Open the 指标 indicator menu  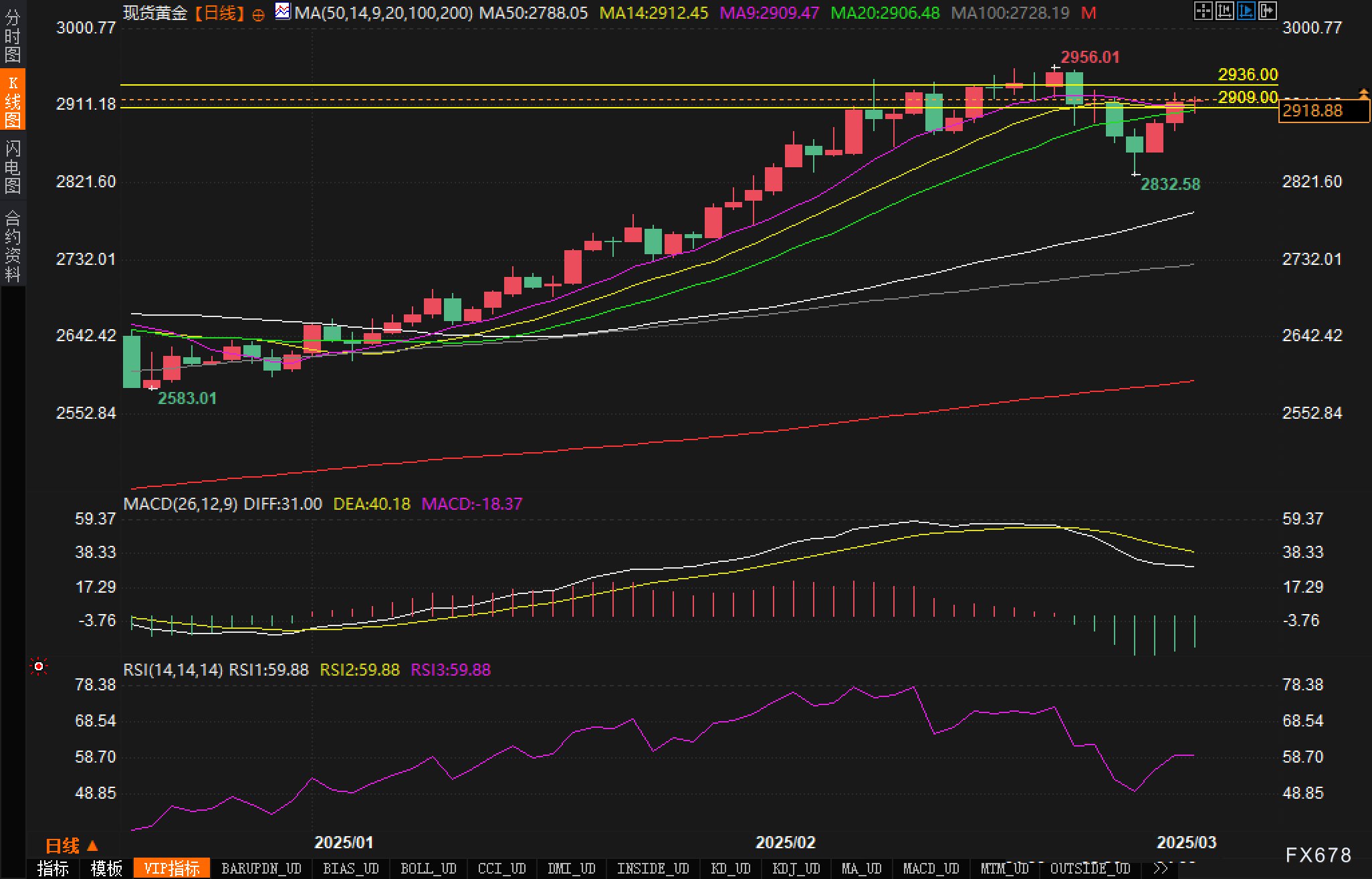coord(53,868)
